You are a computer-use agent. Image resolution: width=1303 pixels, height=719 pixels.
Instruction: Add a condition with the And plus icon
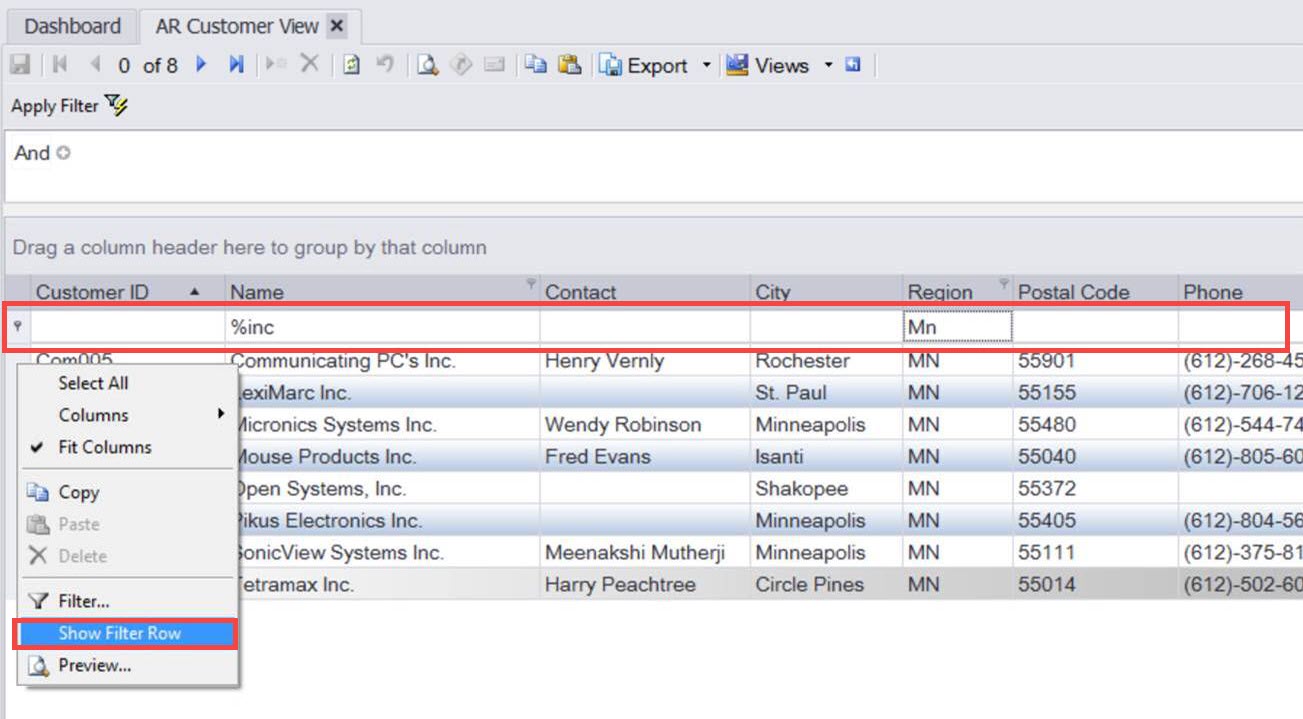coord(63,153)
